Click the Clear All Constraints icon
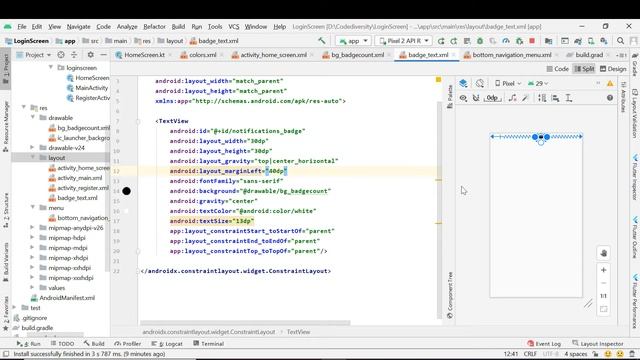640x360 pixels. coord(513,98)
